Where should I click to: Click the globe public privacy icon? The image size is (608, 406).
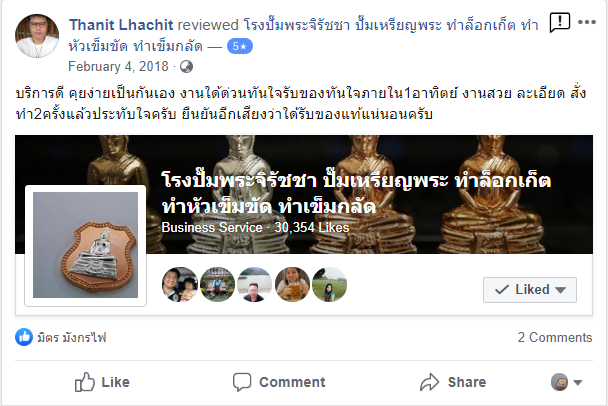(187, 67)
